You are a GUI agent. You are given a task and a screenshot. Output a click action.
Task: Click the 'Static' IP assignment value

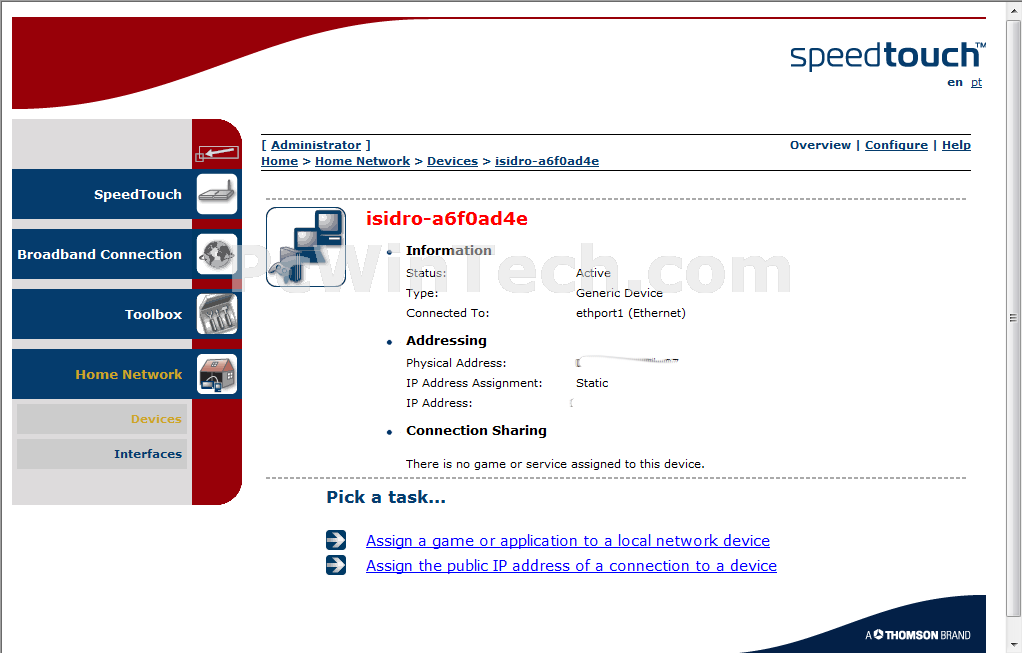[592, 383]
